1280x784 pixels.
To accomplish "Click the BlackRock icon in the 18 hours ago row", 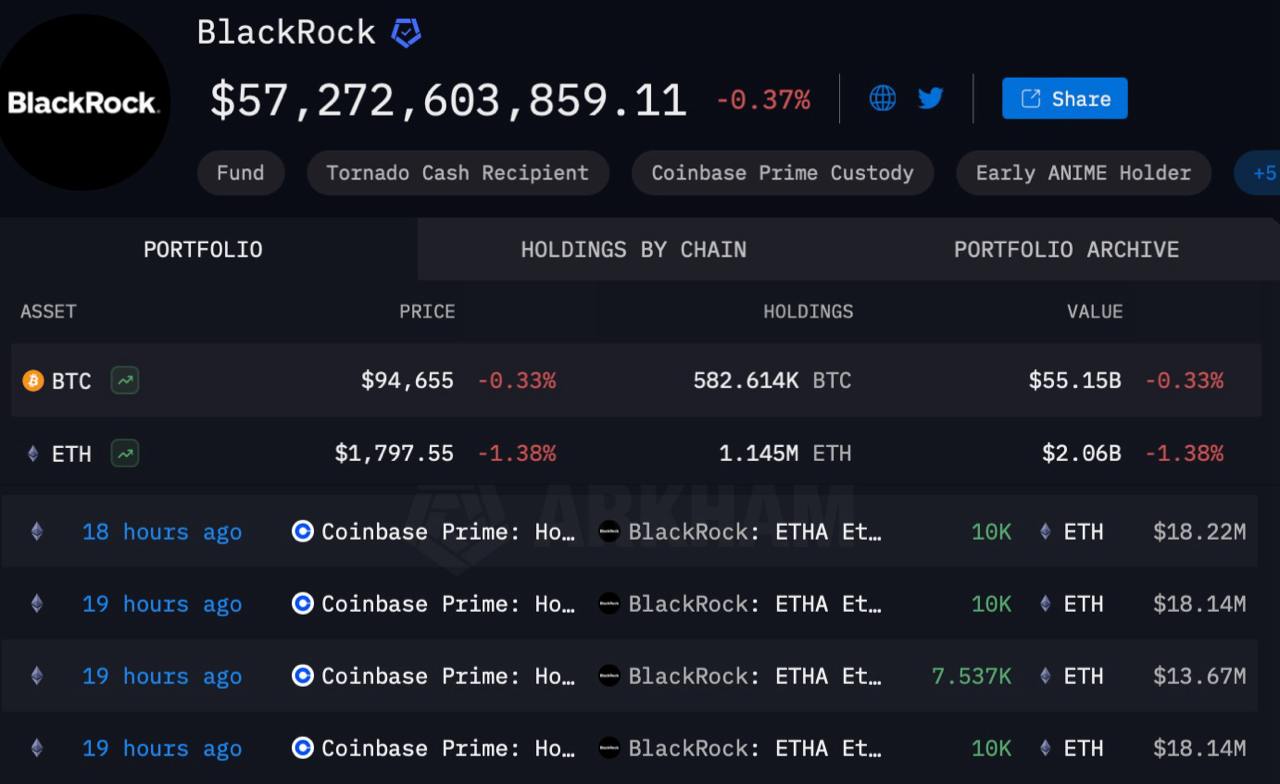I will 609,531.
